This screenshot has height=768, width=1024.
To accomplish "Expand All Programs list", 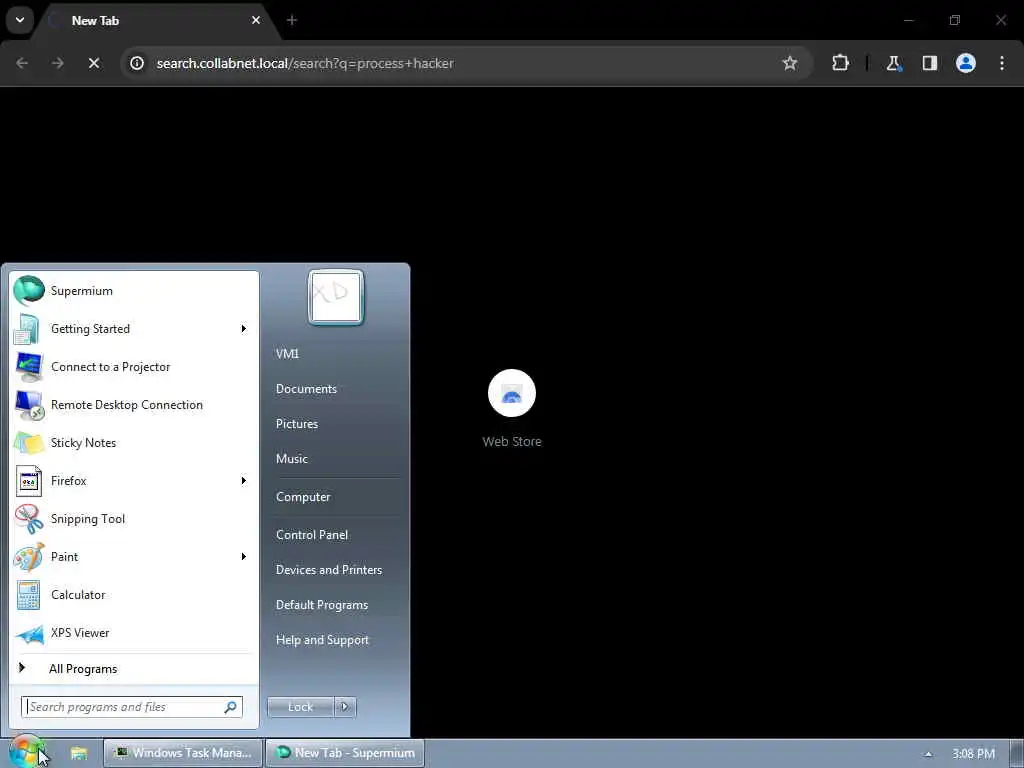I will pyautogui.click(x=134, y=669).
